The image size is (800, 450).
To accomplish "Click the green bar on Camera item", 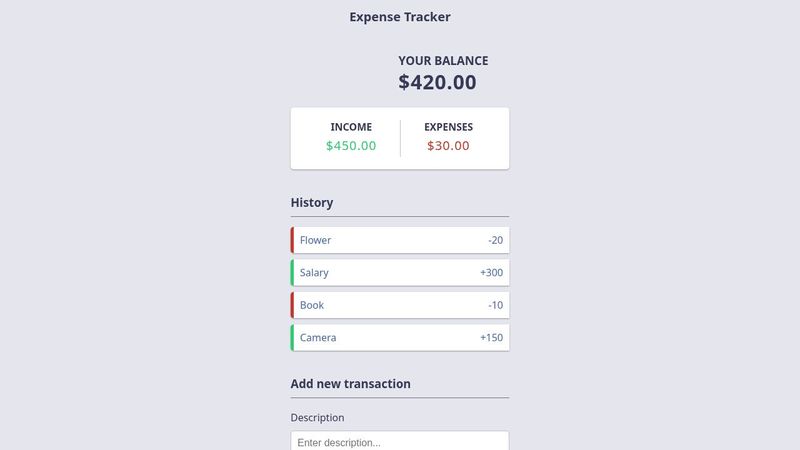I will click(x=292, y=337).
